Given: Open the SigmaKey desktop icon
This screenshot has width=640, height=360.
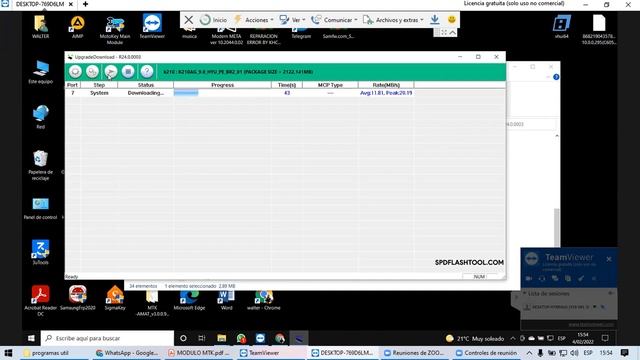Looking at the screenshot, I should pyautogui.click(x=115, y=298).
